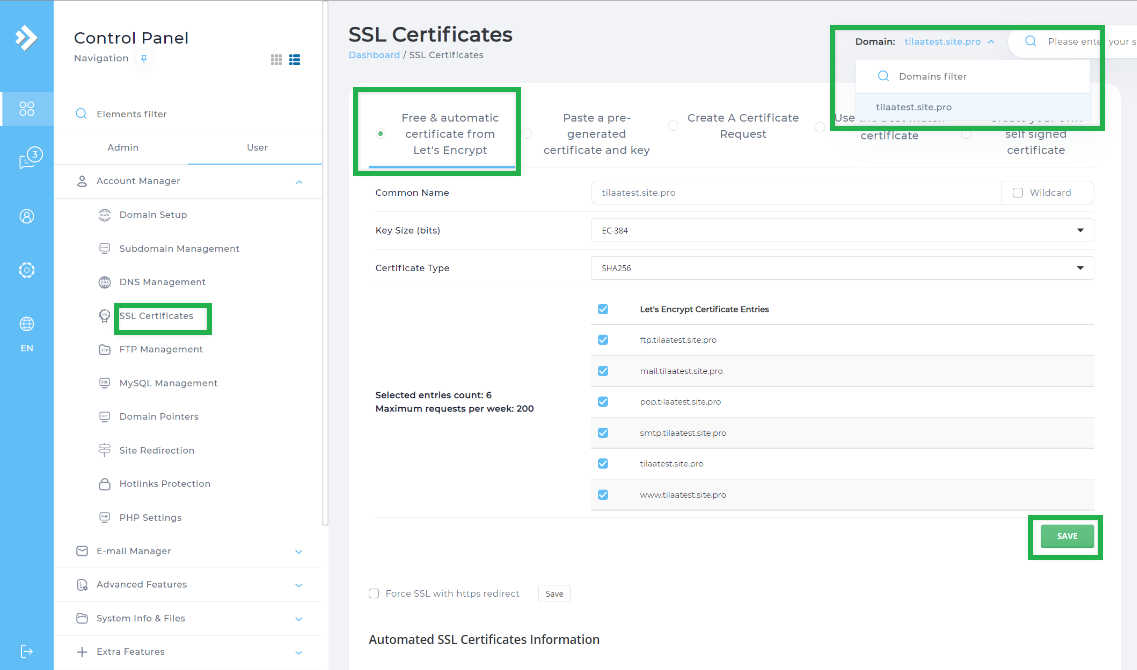The width and height of the screenshot is (1137, 670).
Task: Click the small Save button for Force SSL
Action: coord(554,594)
